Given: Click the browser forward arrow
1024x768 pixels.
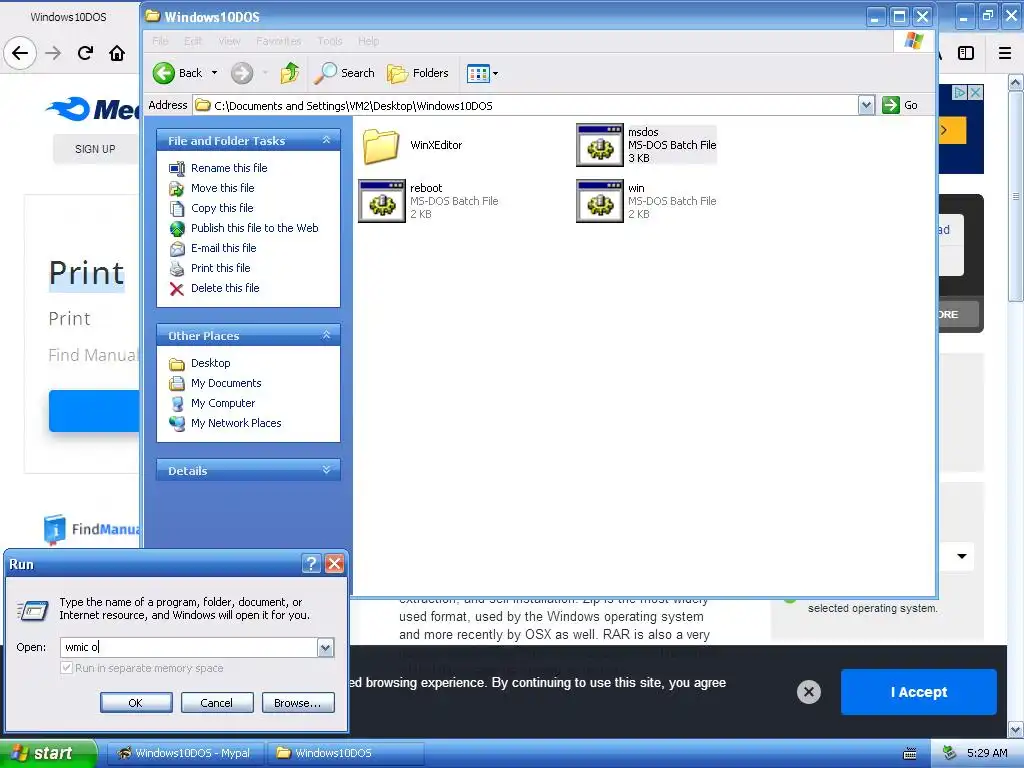Looking at the screenshot, I should click(x=54, y=53).
